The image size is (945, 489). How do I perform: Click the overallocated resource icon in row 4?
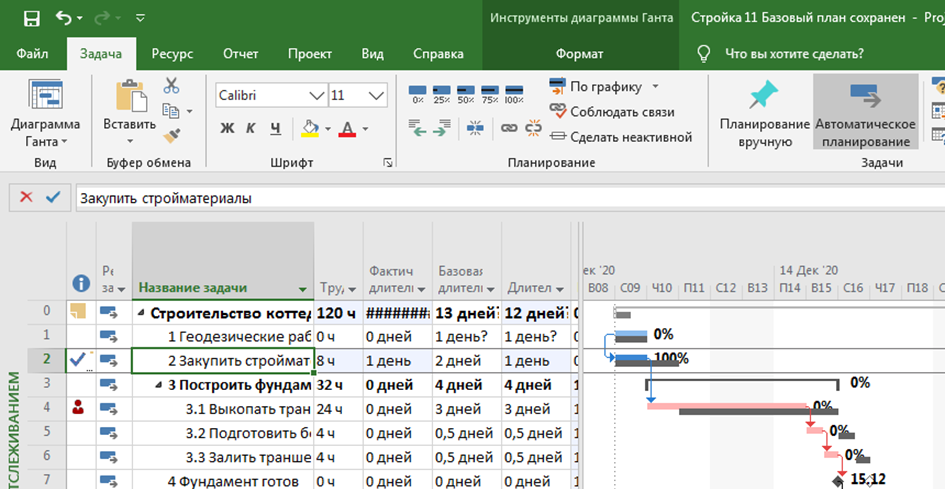click(78, 409)
